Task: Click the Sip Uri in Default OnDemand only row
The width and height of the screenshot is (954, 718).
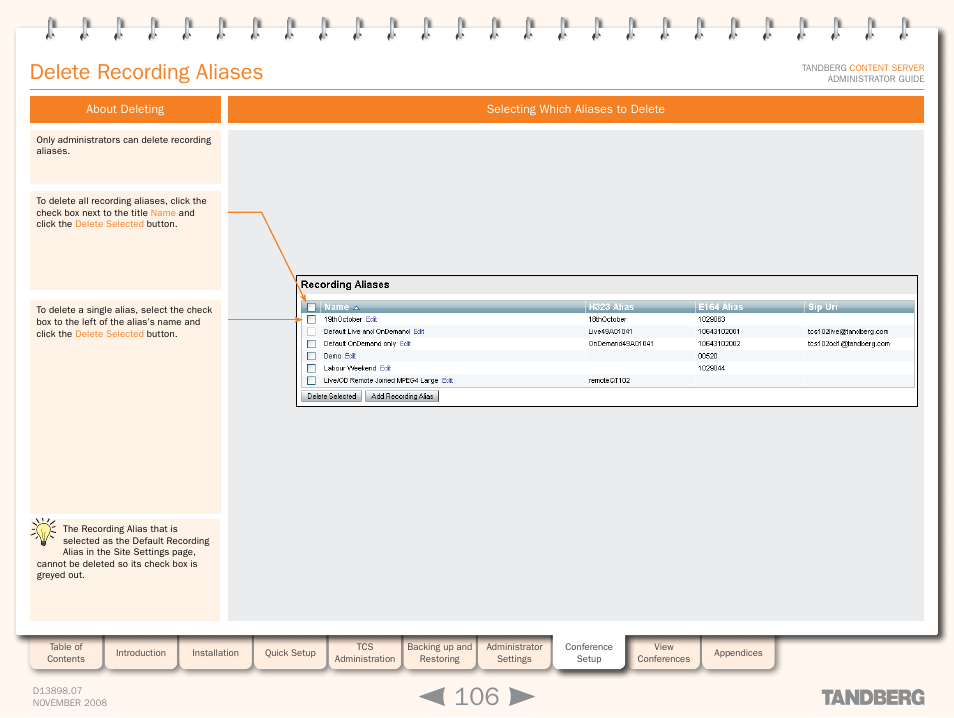Action: (x=849, y=344)
